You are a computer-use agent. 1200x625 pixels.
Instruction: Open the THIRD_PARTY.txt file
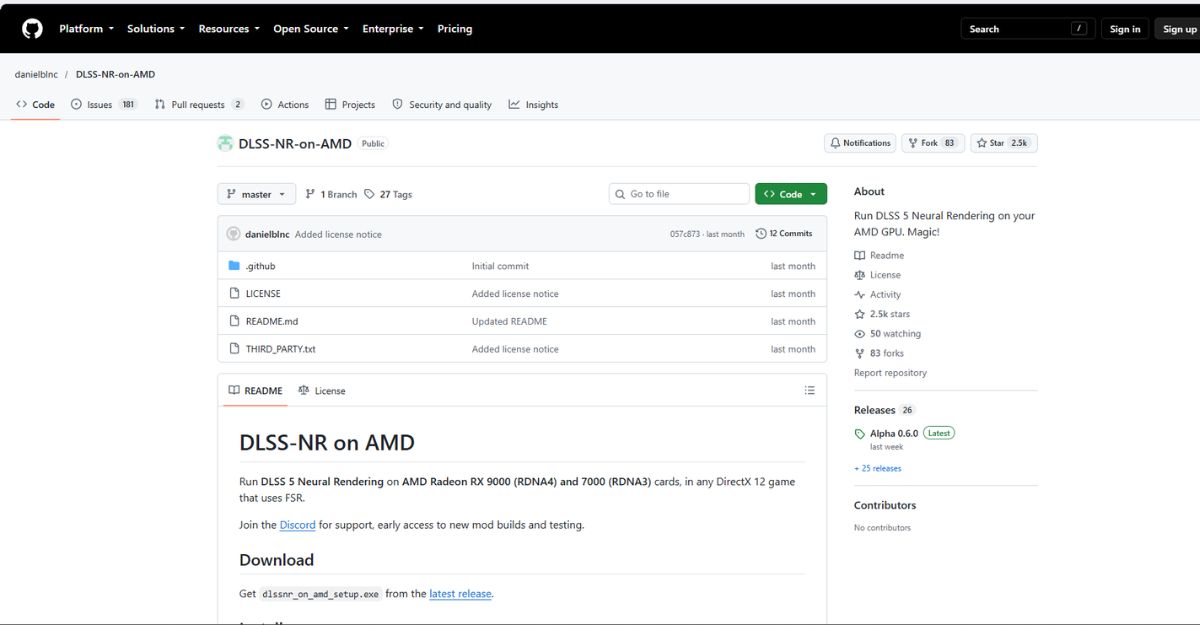280,349
